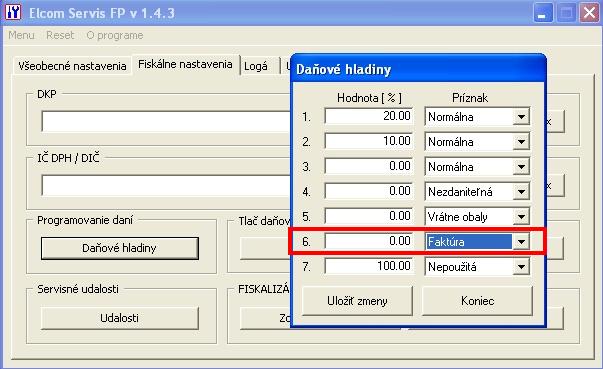
Task: Open Príznak dropdown for tax level 1
Action: coord(521,117)
